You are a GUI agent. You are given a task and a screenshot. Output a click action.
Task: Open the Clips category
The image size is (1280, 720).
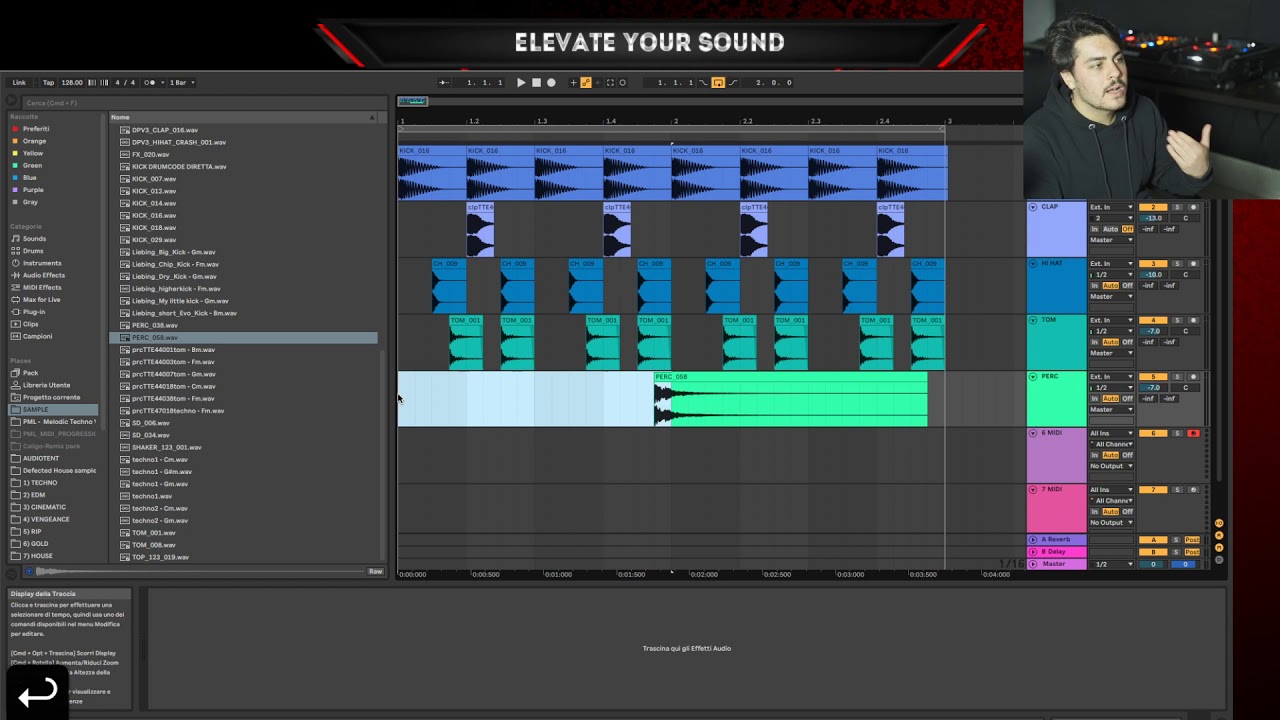(x=30, y=324)
